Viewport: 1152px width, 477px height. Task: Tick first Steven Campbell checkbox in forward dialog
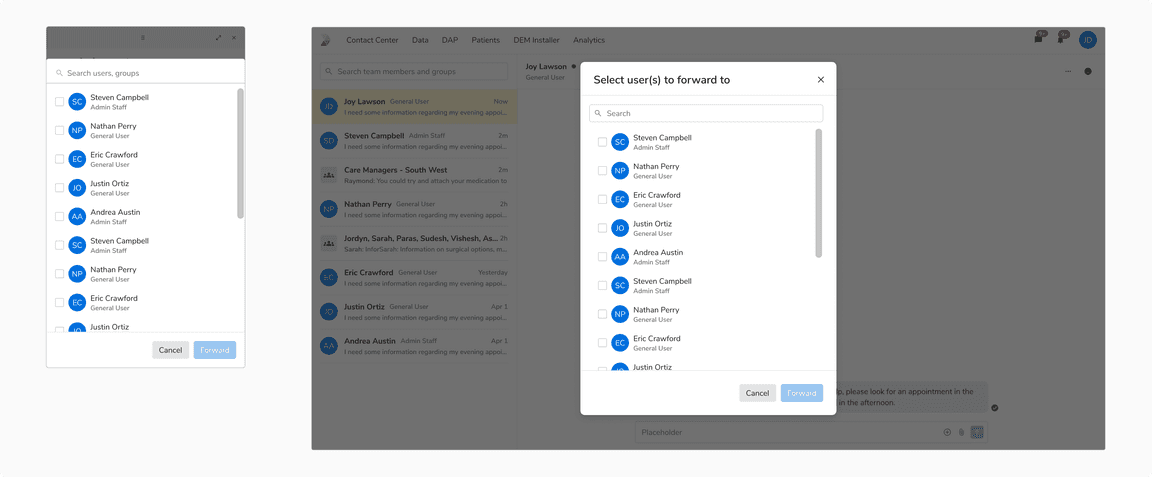[x=602, y=142]
